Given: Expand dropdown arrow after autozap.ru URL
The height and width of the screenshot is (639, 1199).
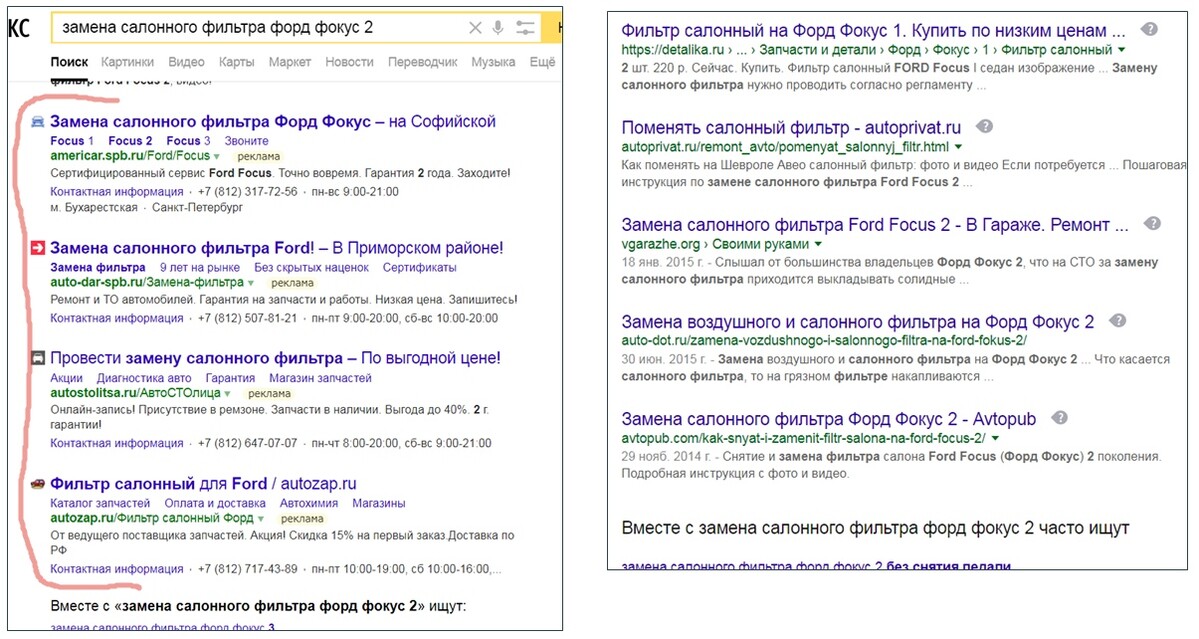Looking at the screenshot, I should (261, 519).
